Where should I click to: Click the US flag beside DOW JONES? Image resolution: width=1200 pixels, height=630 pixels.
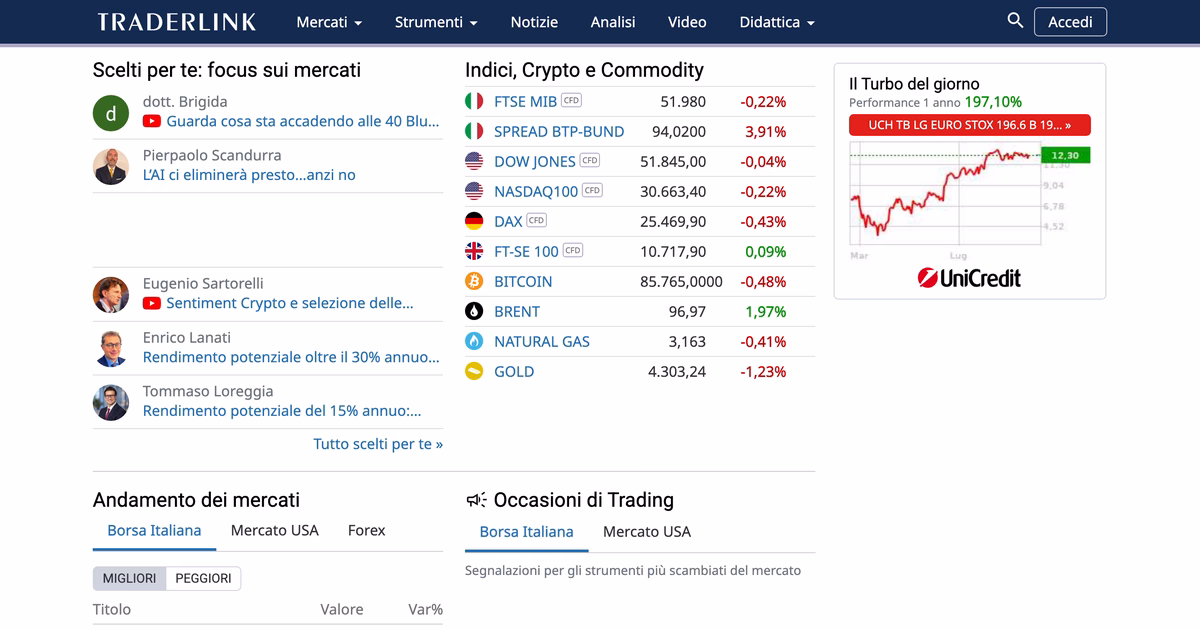click(x=474, y=161)
